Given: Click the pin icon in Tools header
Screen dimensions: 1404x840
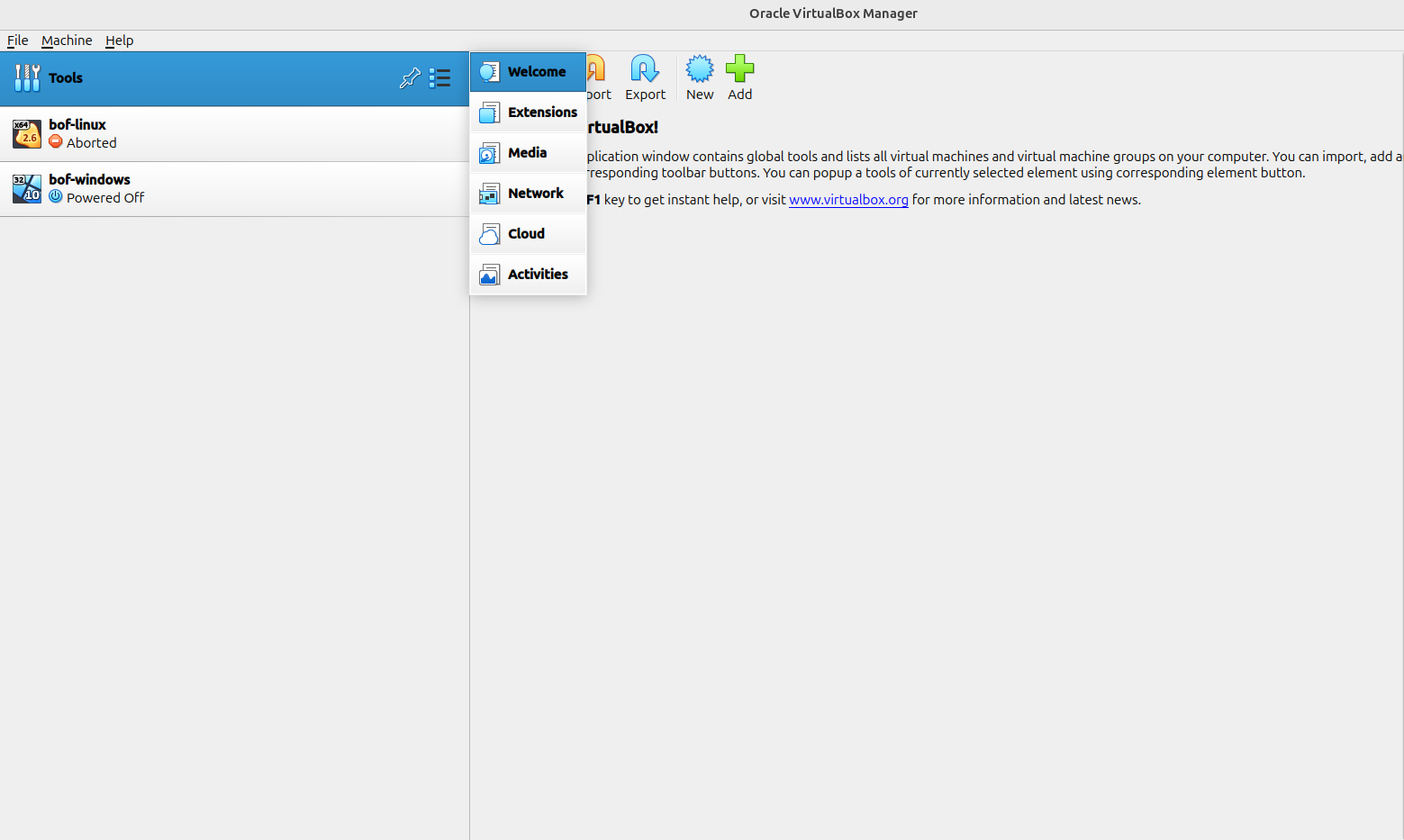Looking at the screenshot, I should tap(410, 78).
